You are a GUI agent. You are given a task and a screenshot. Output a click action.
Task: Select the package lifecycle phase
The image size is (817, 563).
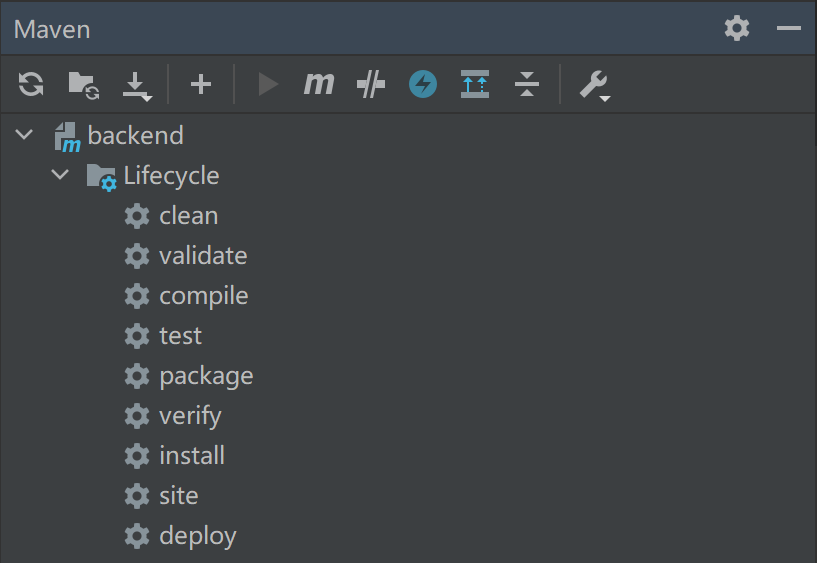click(206, 376)
